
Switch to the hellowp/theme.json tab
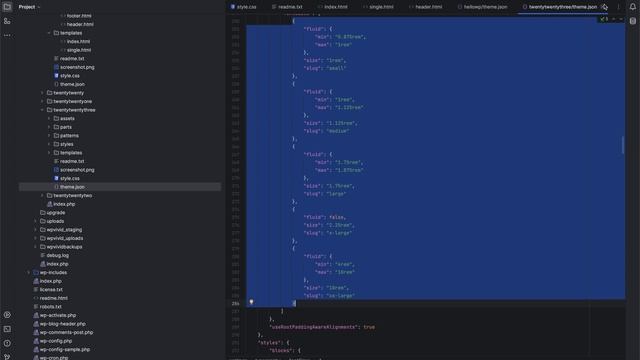point(482,7)
